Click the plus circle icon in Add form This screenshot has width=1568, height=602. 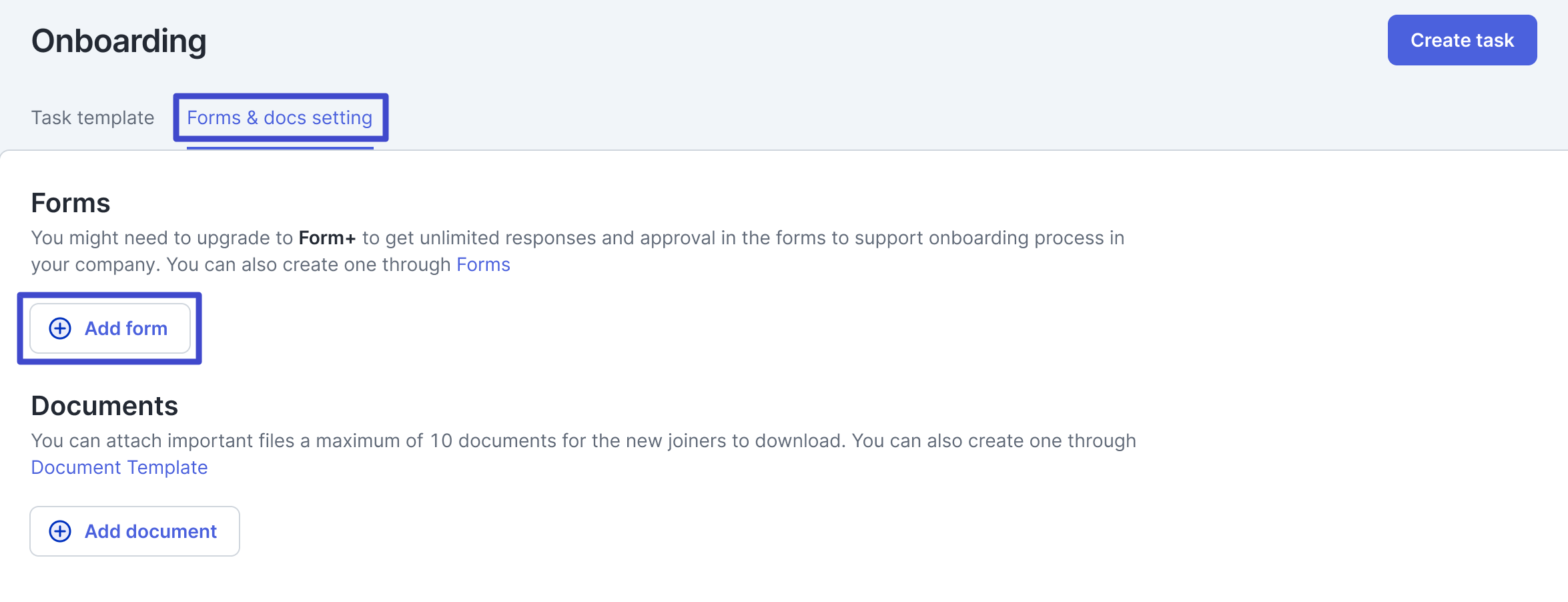pyautogui.click(x=60, y=328)
